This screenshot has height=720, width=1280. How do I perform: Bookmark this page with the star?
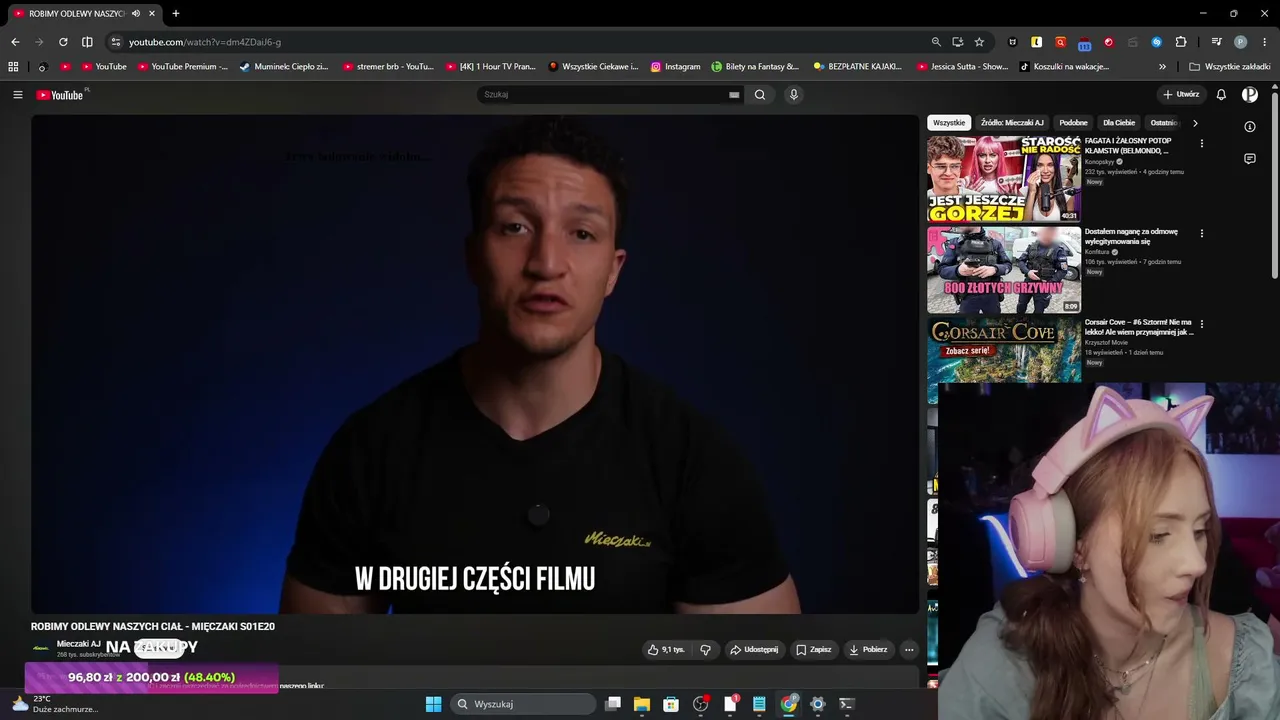[x=979, y=42]
